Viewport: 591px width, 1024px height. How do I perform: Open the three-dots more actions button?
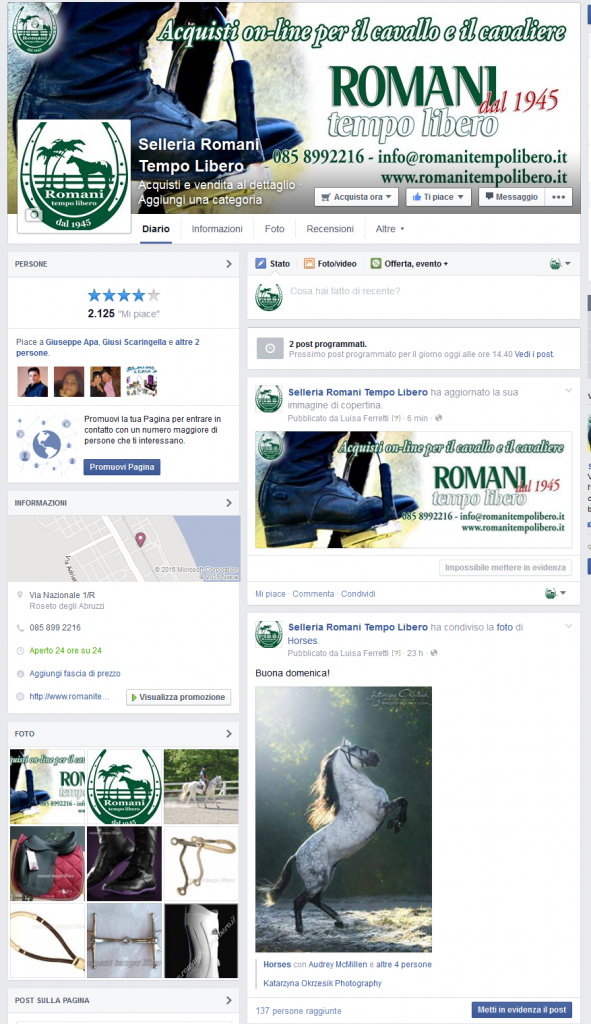tap(558, 197)
